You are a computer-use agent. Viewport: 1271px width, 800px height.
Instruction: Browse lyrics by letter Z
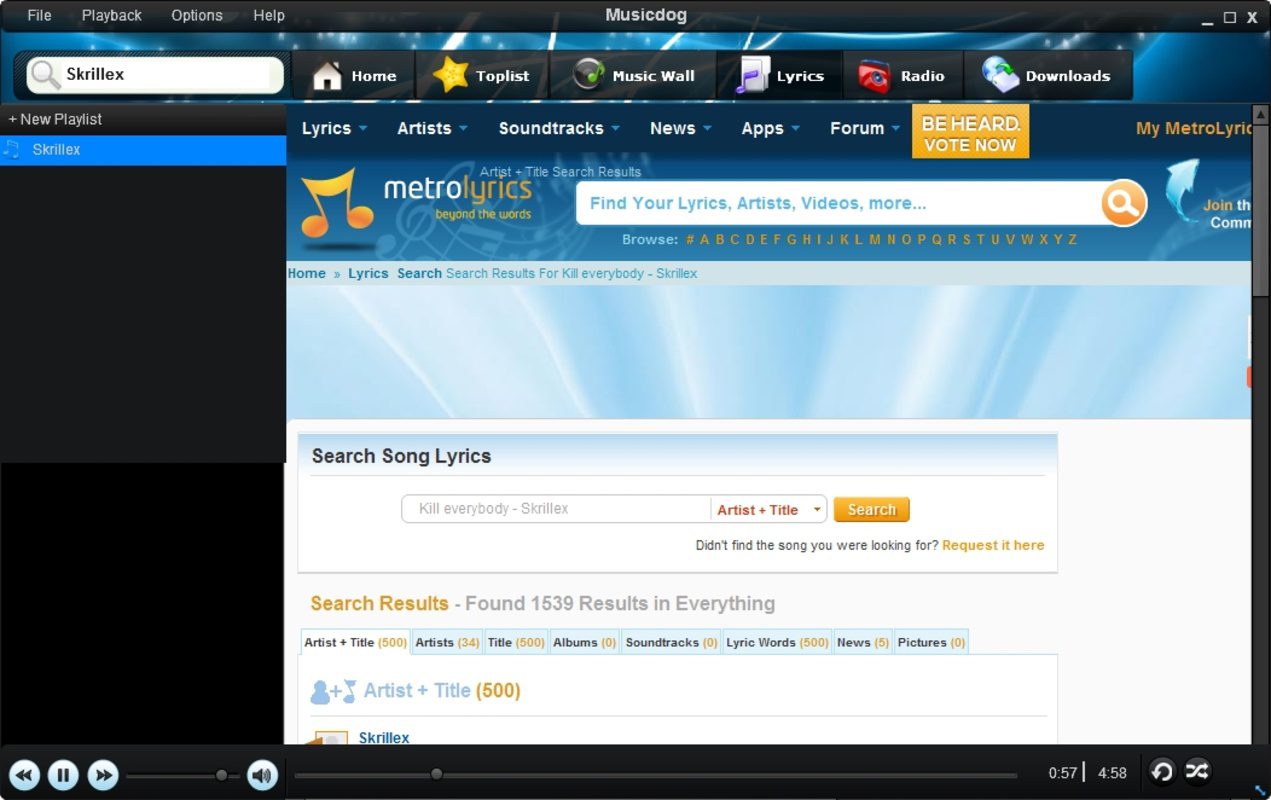(1072, 239)
